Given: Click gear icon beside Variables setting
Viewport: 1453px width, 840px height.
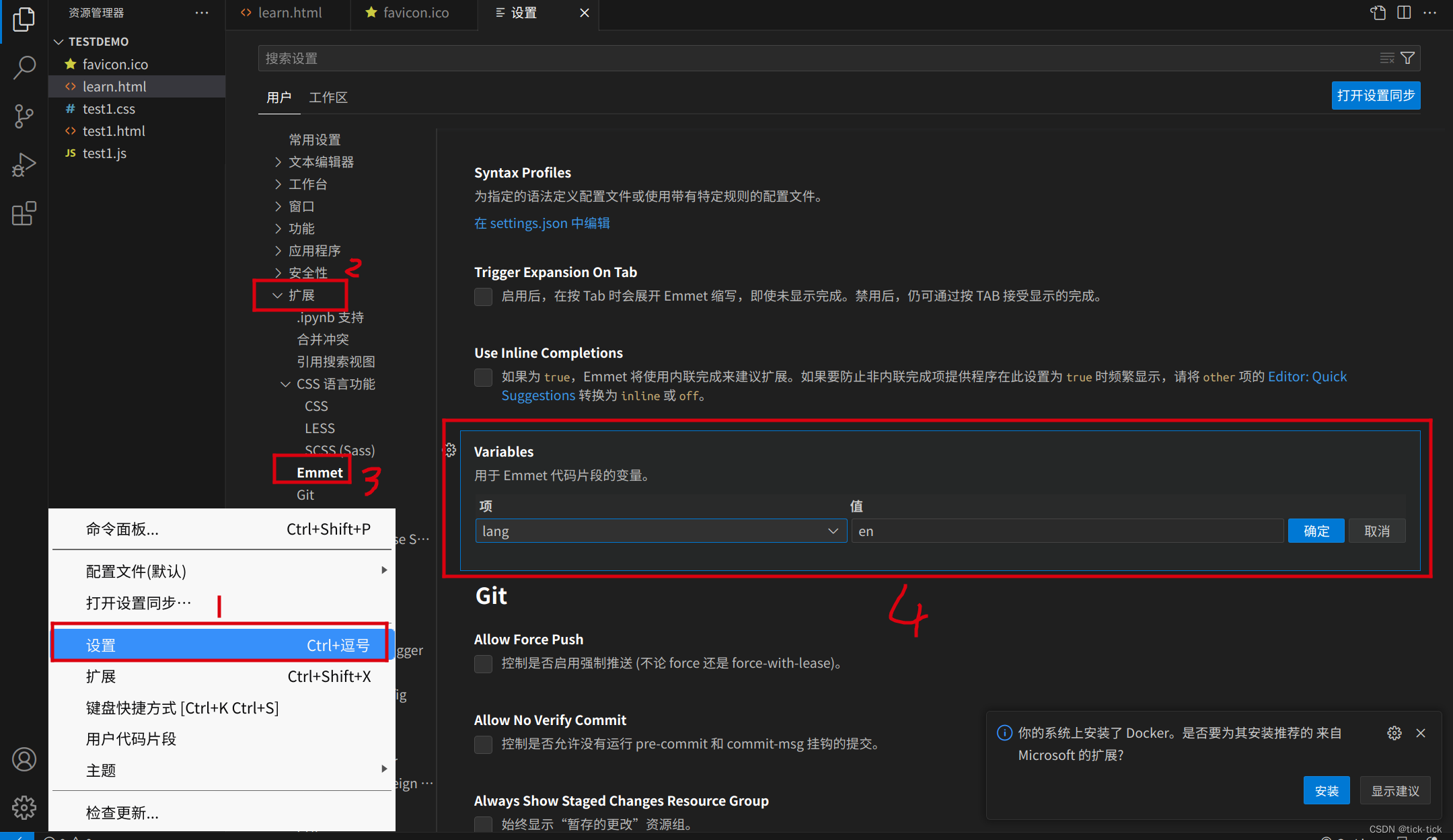Looking at the screenshot, I should (x=450, y=450).
